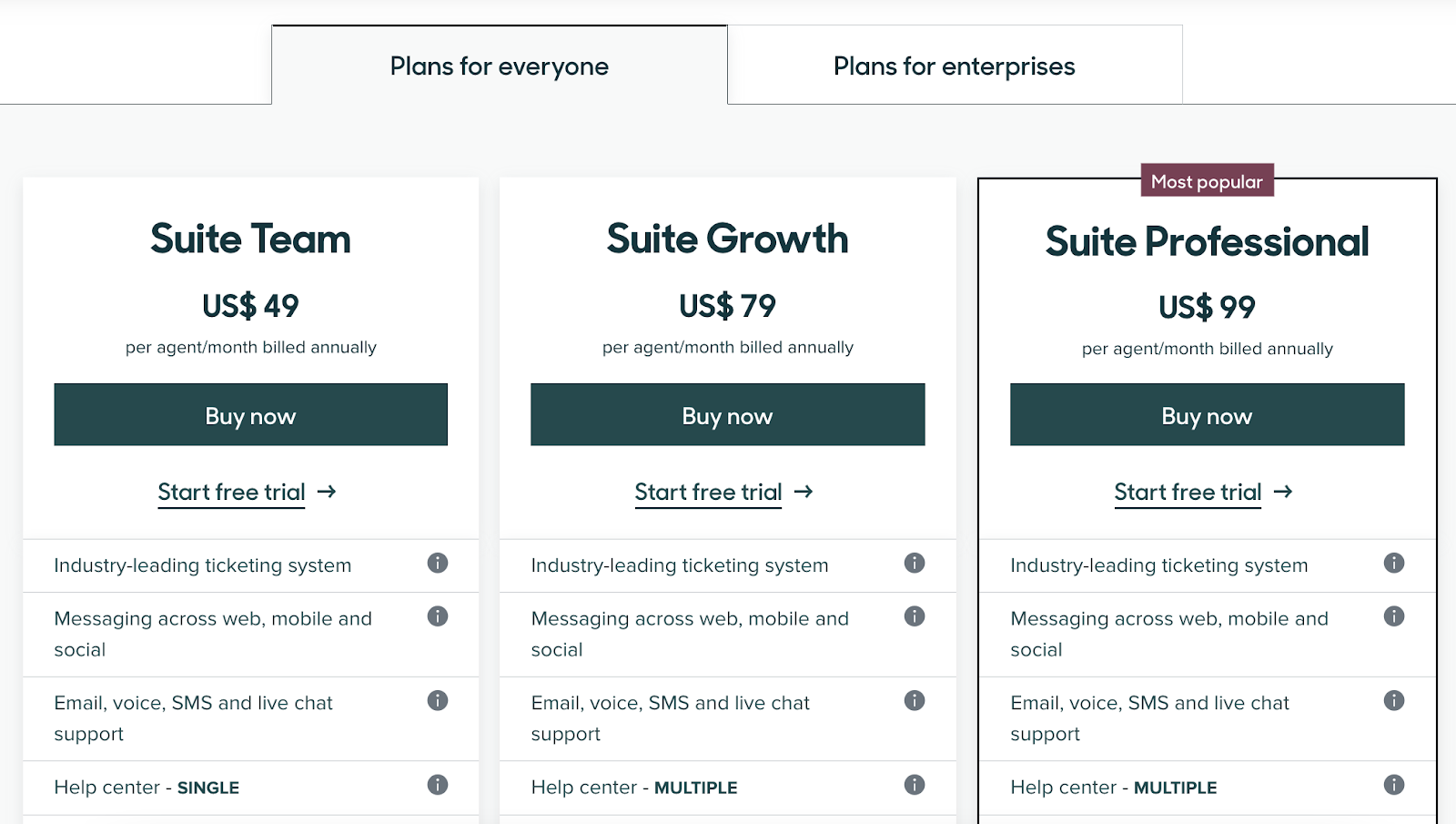Click info icon for Suite Professional messaging row

point(1394,616)
